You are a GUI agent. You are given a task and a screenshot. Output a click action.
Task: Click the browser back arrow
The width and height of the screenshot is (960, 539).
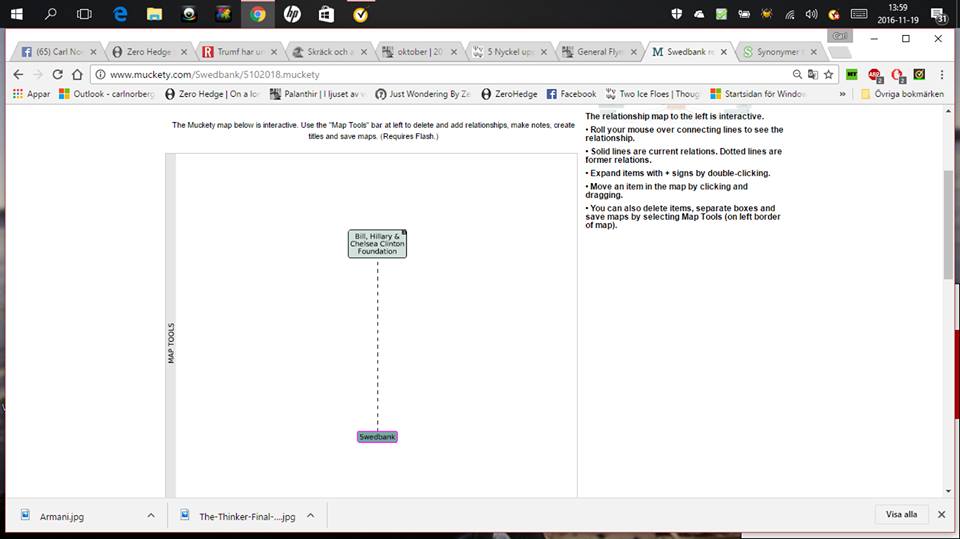17,74
